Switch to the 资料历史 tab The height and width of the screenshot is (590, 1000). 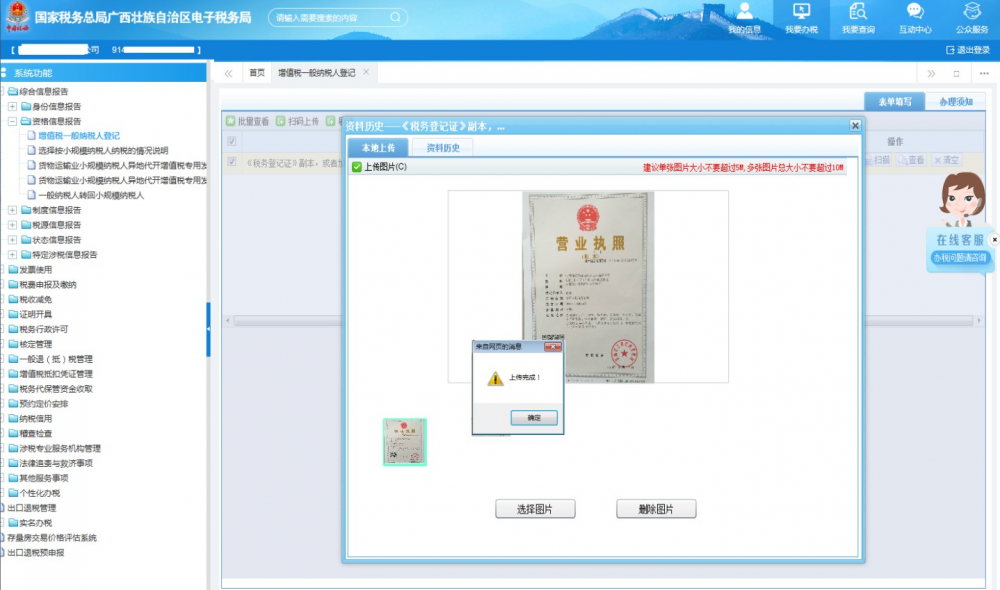(443, 148)
